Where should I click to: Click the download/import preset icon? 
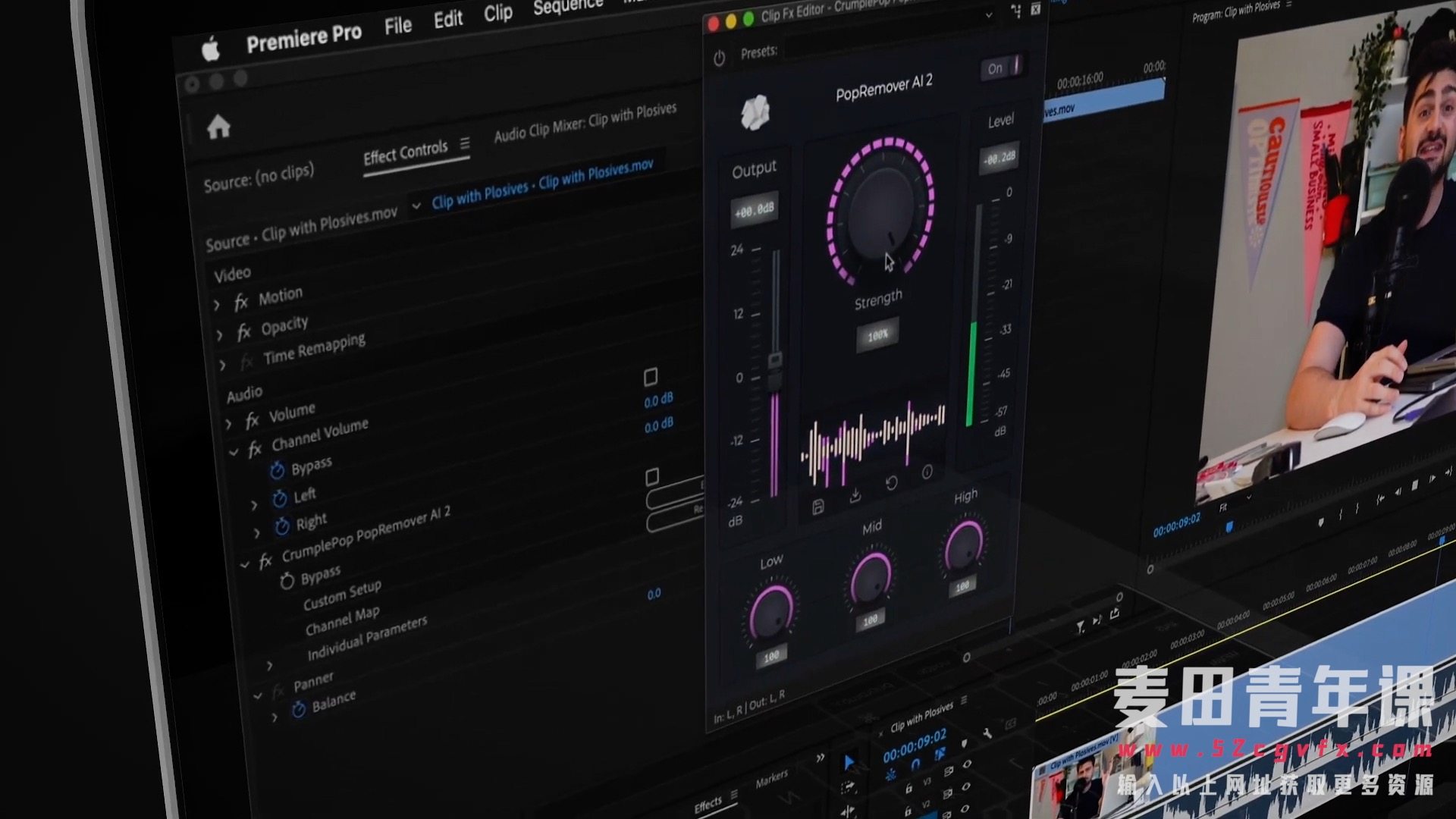click(x=855, y=496)
